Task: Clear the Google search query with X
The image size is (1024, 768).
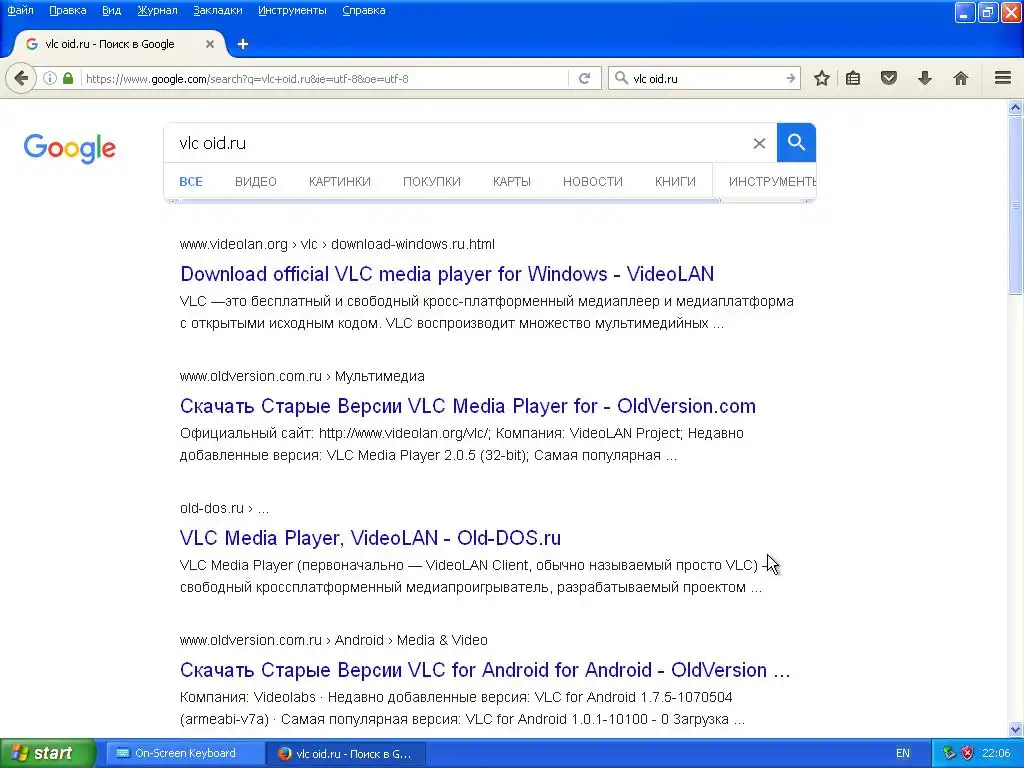Action: 759,143
